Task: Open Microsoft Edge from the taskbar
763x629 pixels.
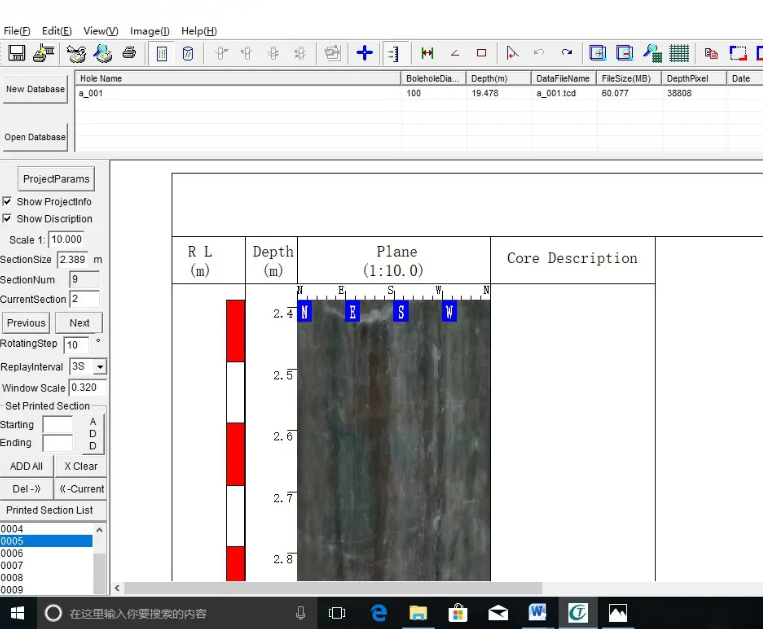Action: [x=379, y=612]
